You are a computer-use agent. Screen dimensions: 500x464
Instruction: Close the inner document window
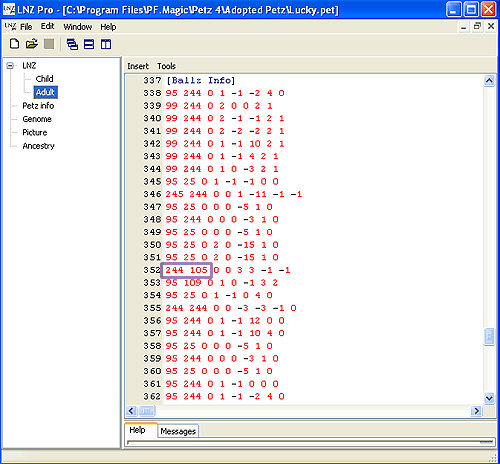click(x=491, y=26)
